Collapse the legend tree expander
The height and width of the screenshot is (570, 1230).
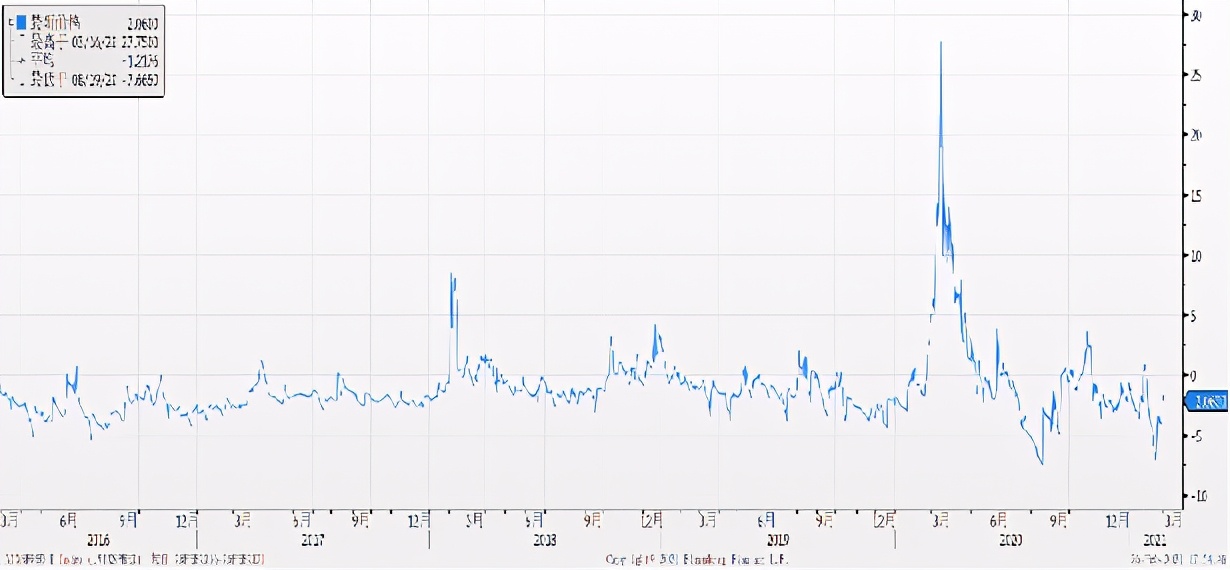click(10, 21)
